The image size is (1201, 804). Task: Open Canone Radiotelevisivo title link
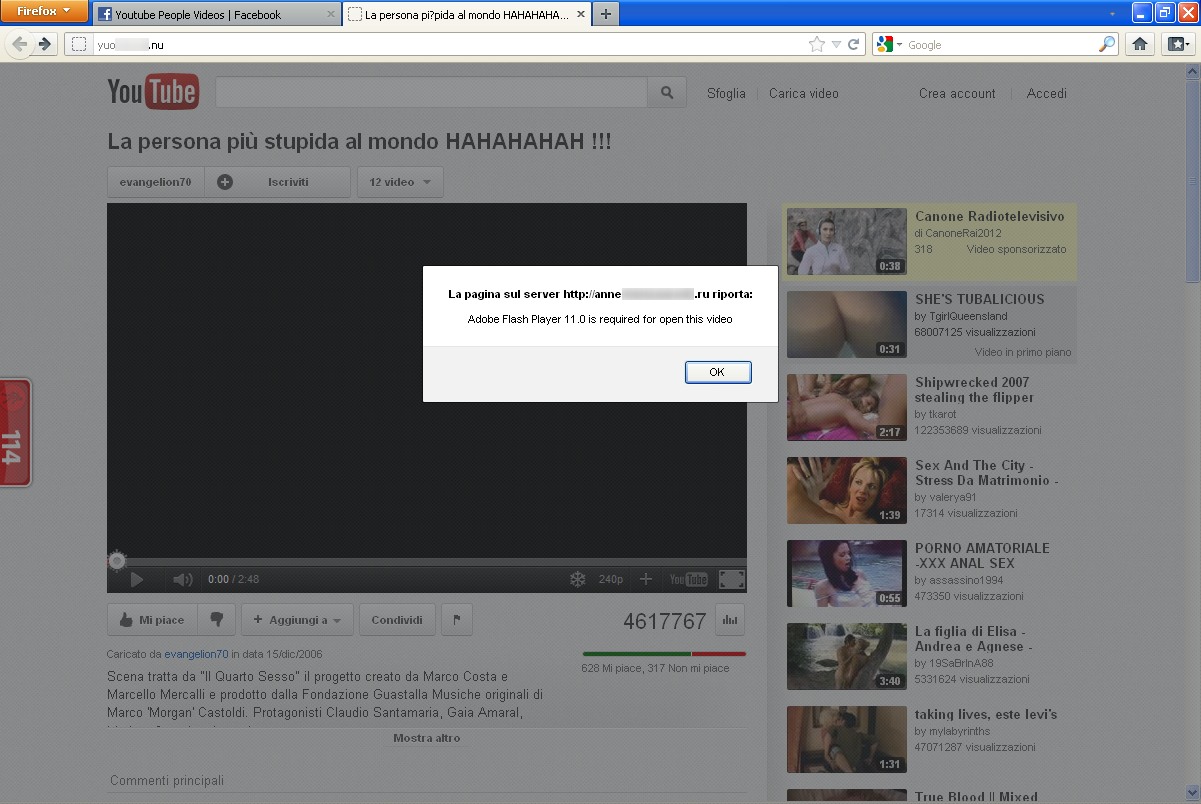coord(989,216)
